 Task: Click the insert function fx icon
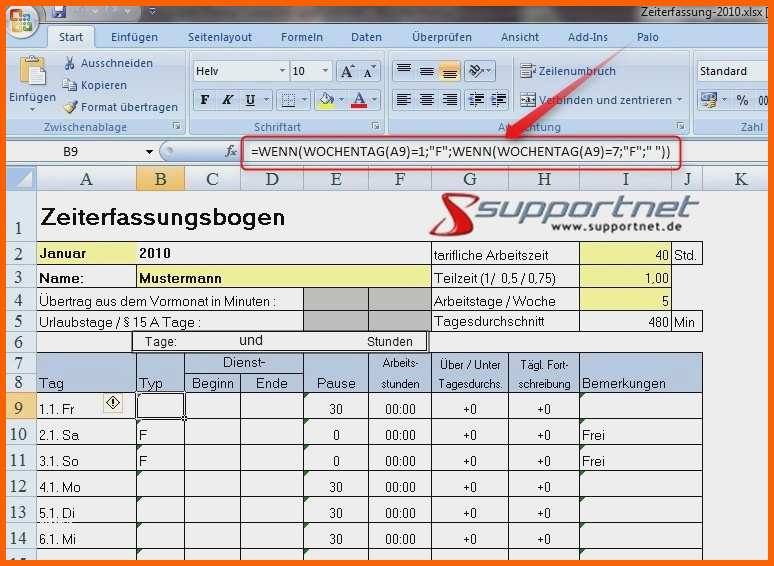coord(231,152)
